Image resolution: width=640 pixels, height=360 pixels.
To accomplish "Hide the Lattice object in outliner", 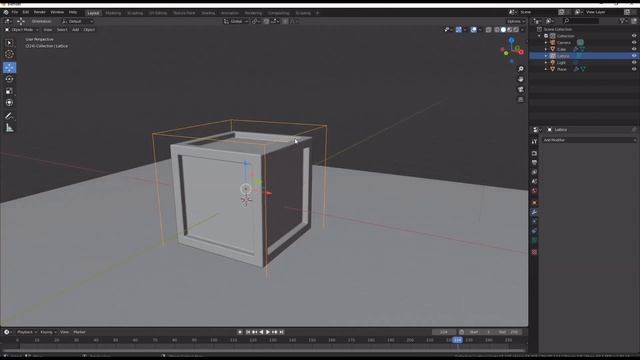I will click(634, 56).
